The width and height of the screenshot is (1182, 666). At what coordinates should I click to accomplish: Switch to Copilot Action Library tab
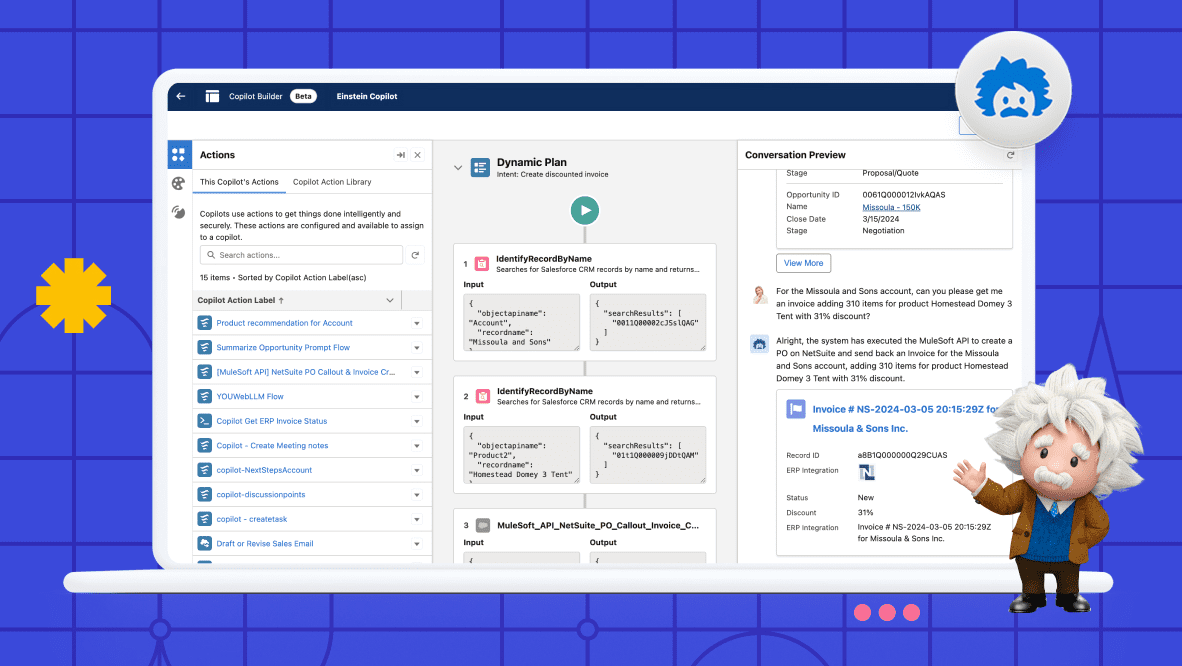click(332, 182)
